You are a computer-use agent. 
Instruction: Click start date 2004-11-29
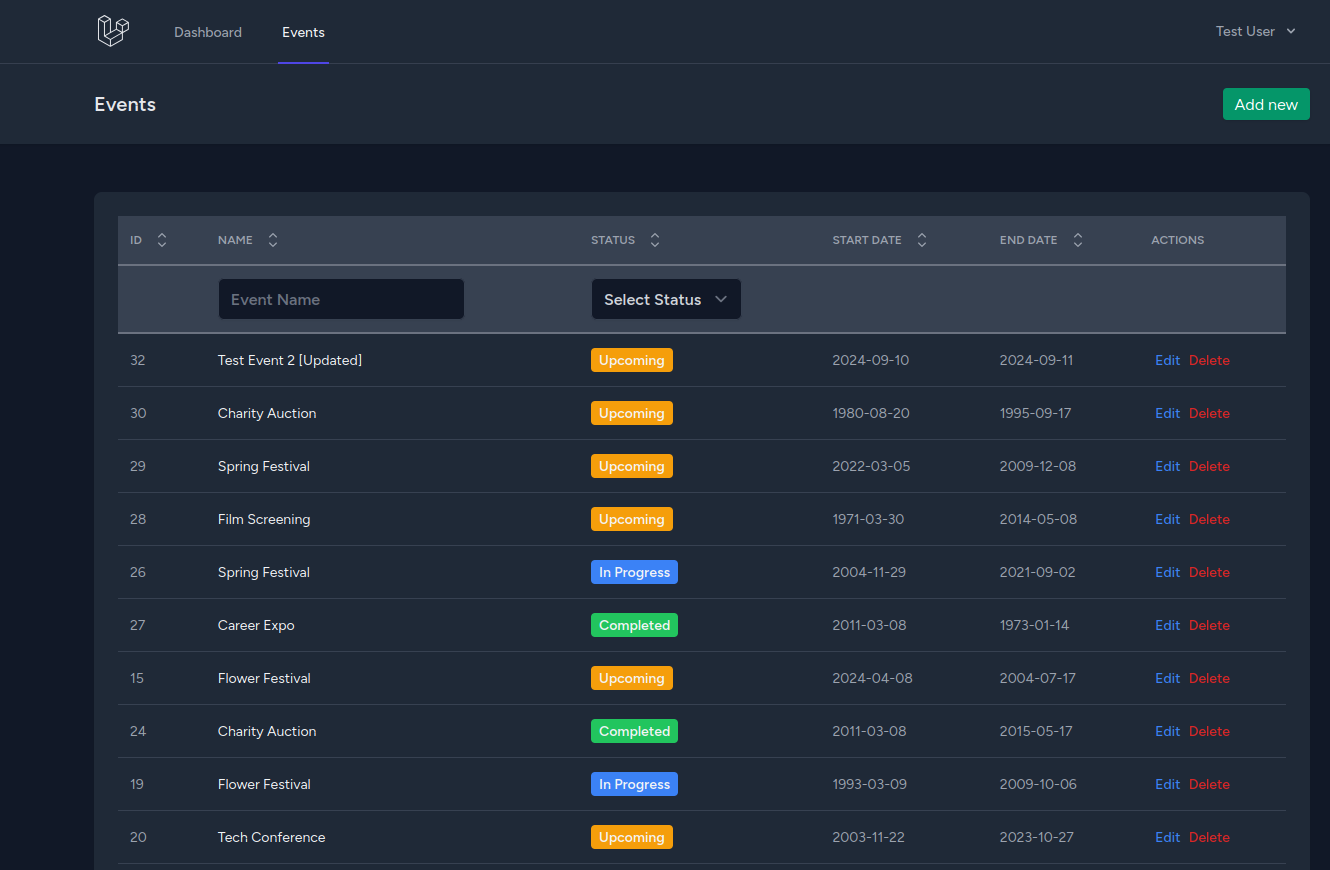871,572
